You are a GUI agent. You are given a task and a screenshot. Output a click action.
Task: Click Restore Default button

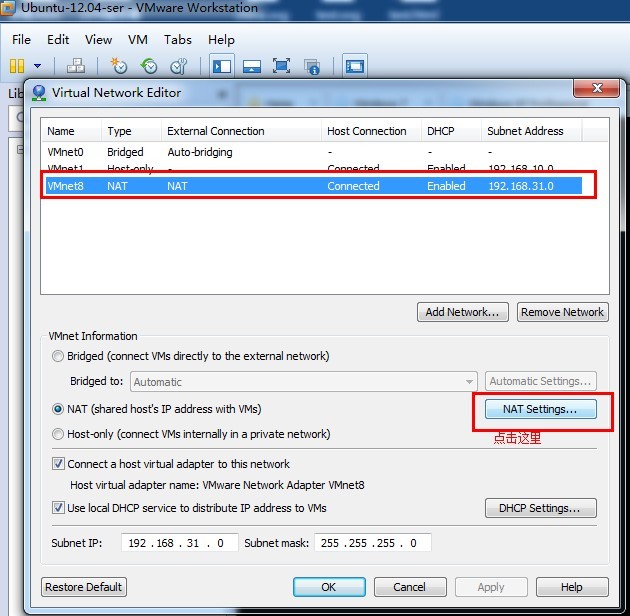pyautogui.click(x=84, y=587)
